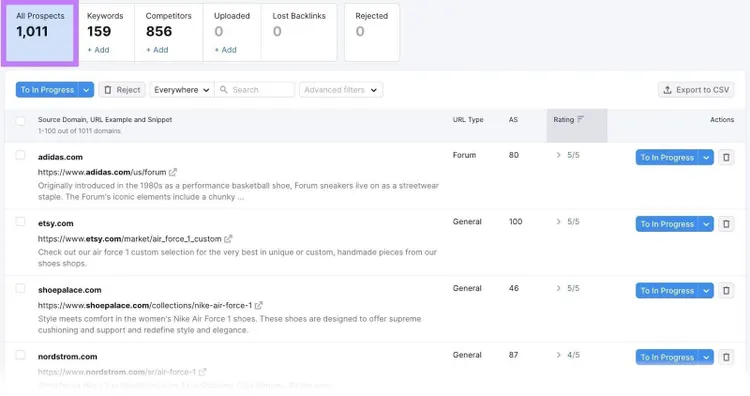The width and height of the screenshot is (750, 396).
Task: Click the AS column header
Action: (x=513, y=120)
